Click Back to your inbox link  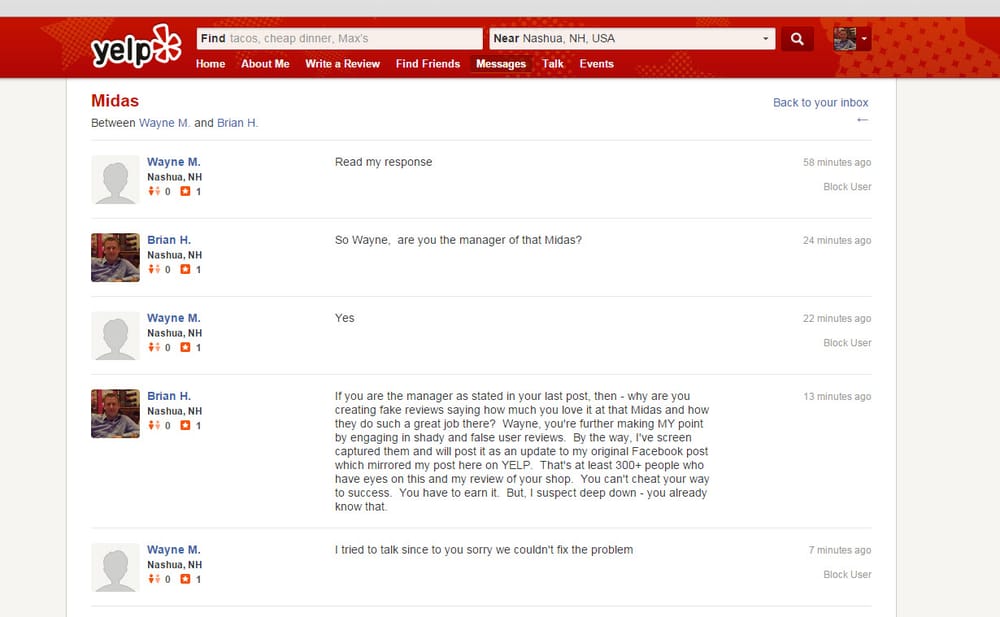pyautogui.click(x=820, y=102)
